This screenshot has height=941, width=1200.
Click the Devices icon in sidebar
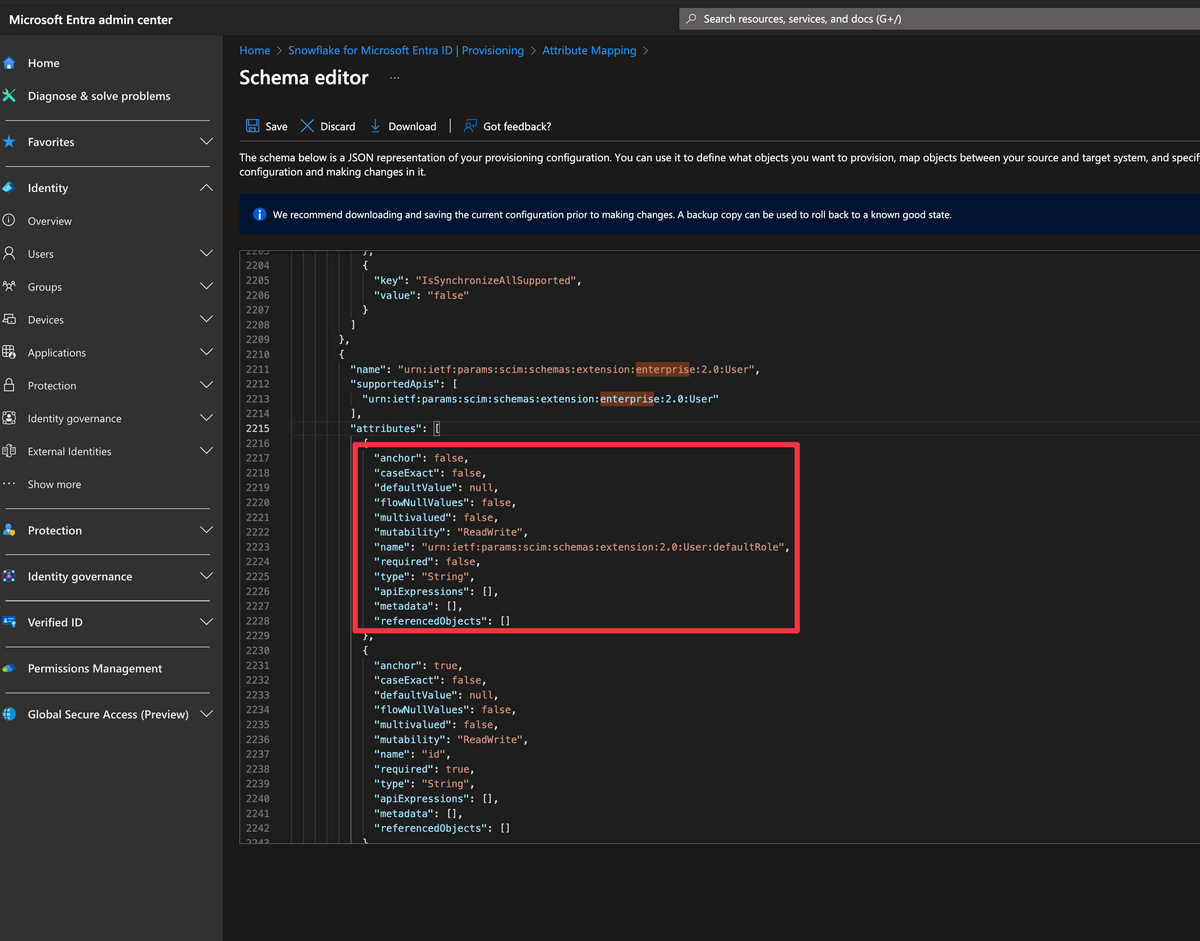click(9, 320)
